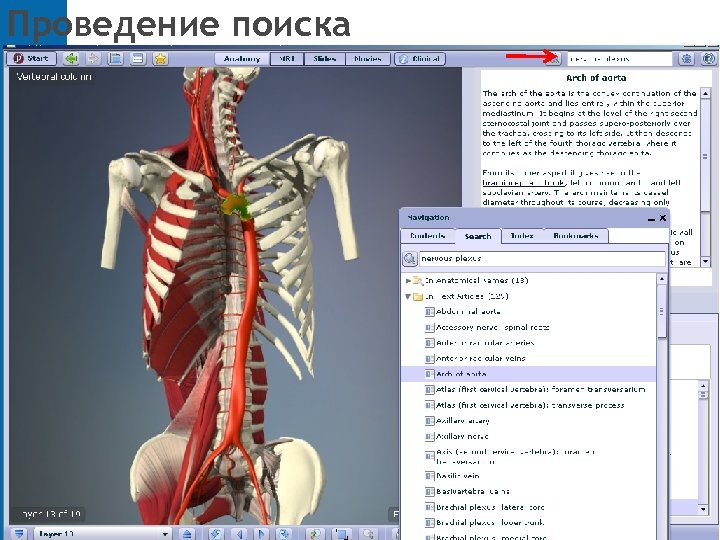Rotate model left with arrow icon
This screenshot has width=720, height=540.
tap(239, 534)
